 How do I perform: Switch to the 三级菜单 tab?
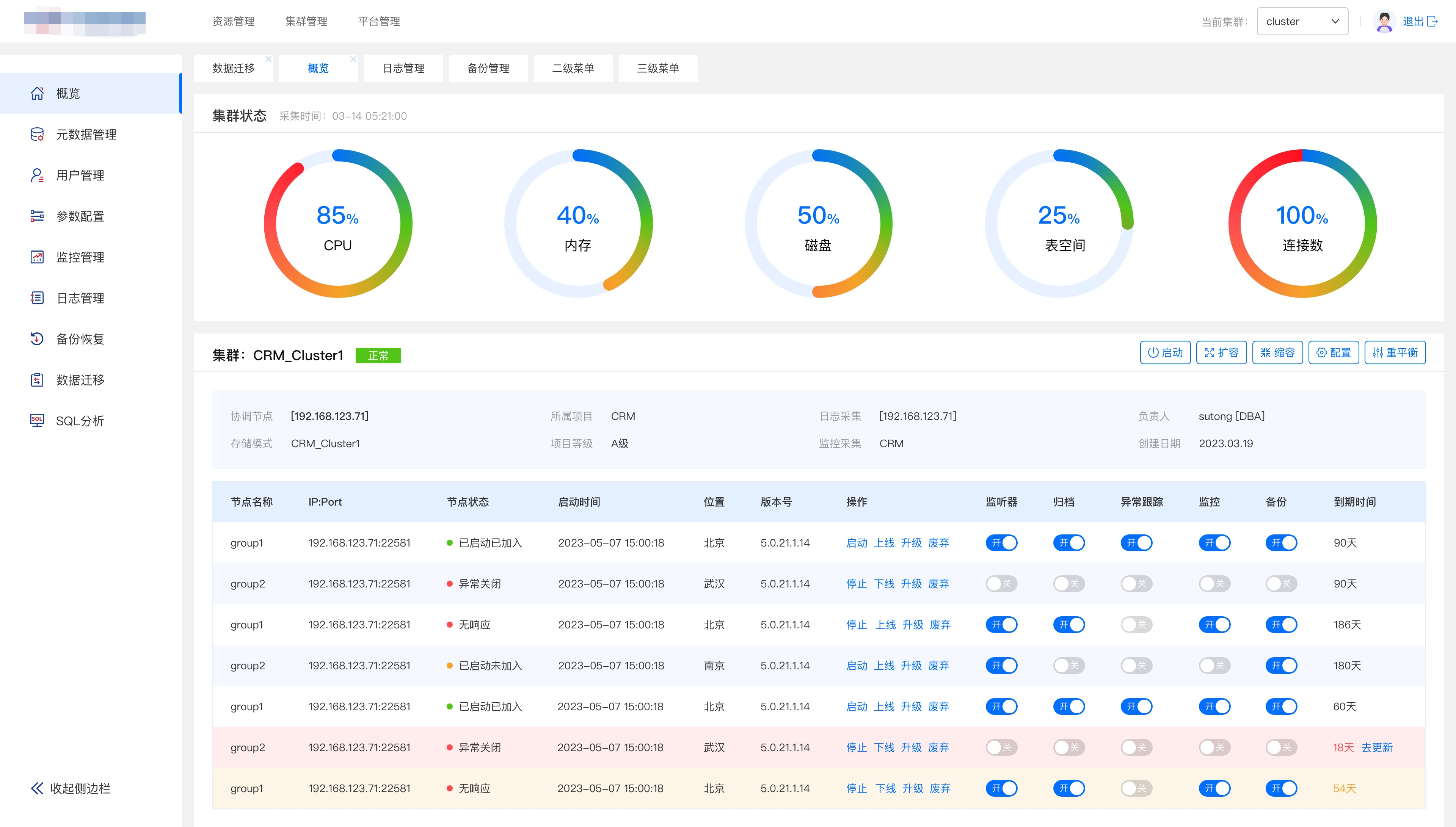tap(658, 68)
